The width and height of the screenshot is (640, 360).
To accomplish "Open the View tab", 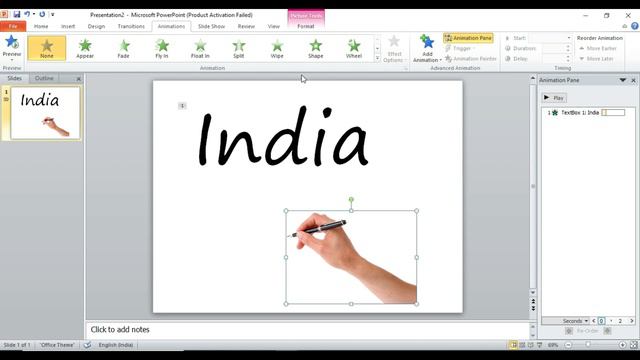I will click(273, 26).
